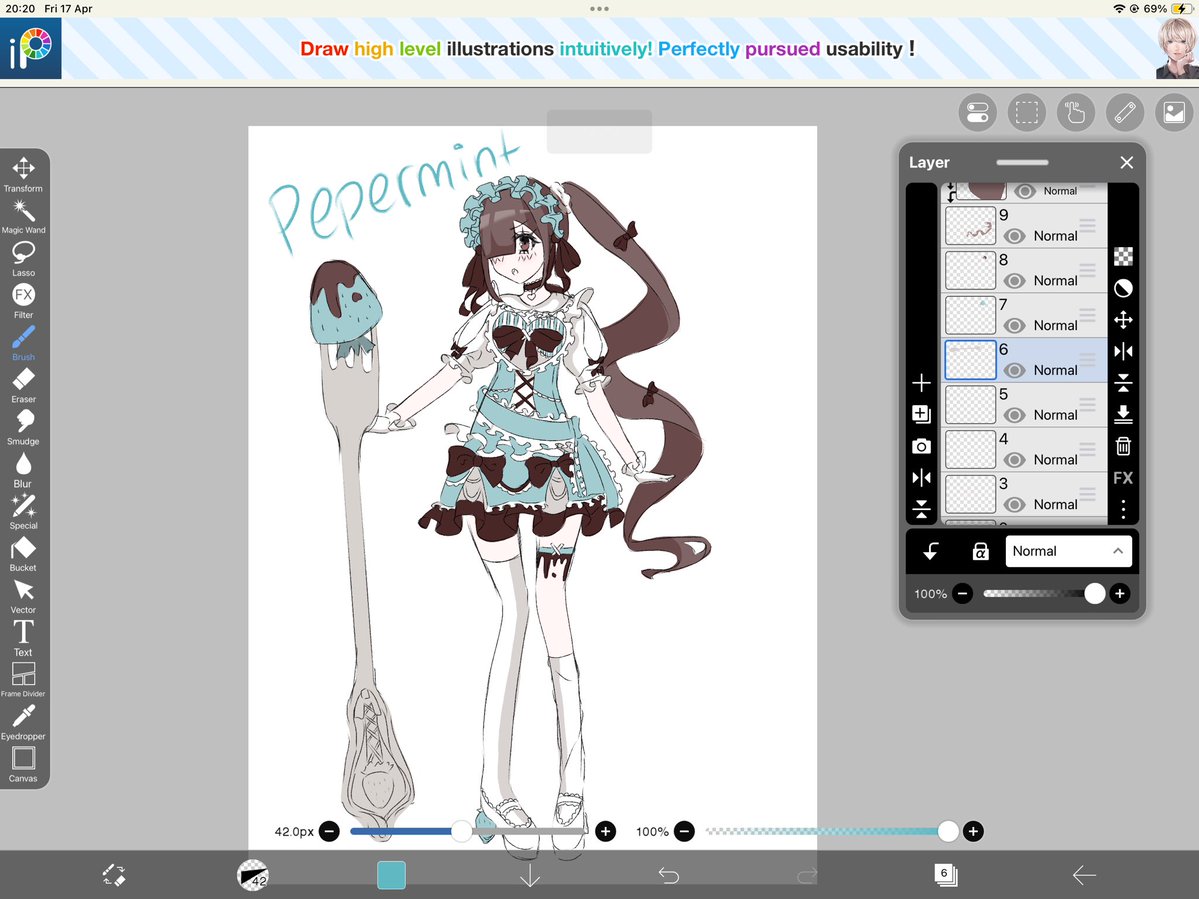
Task: Delete the selected layer with trash icon
Action: coord(1122,446)
